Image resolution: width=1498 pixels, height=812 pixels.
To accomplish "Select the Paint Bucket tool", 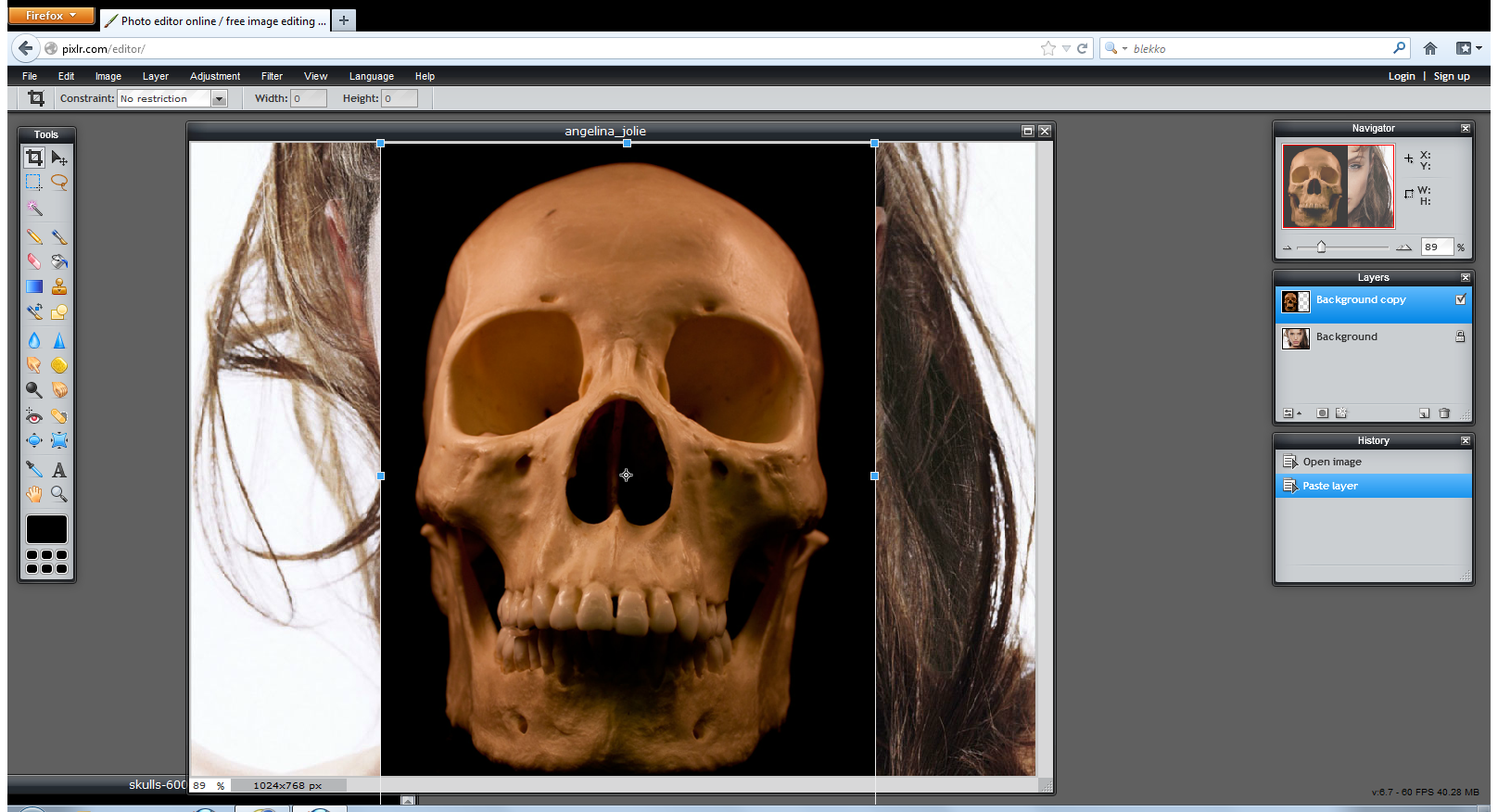I will coord(59,261).
